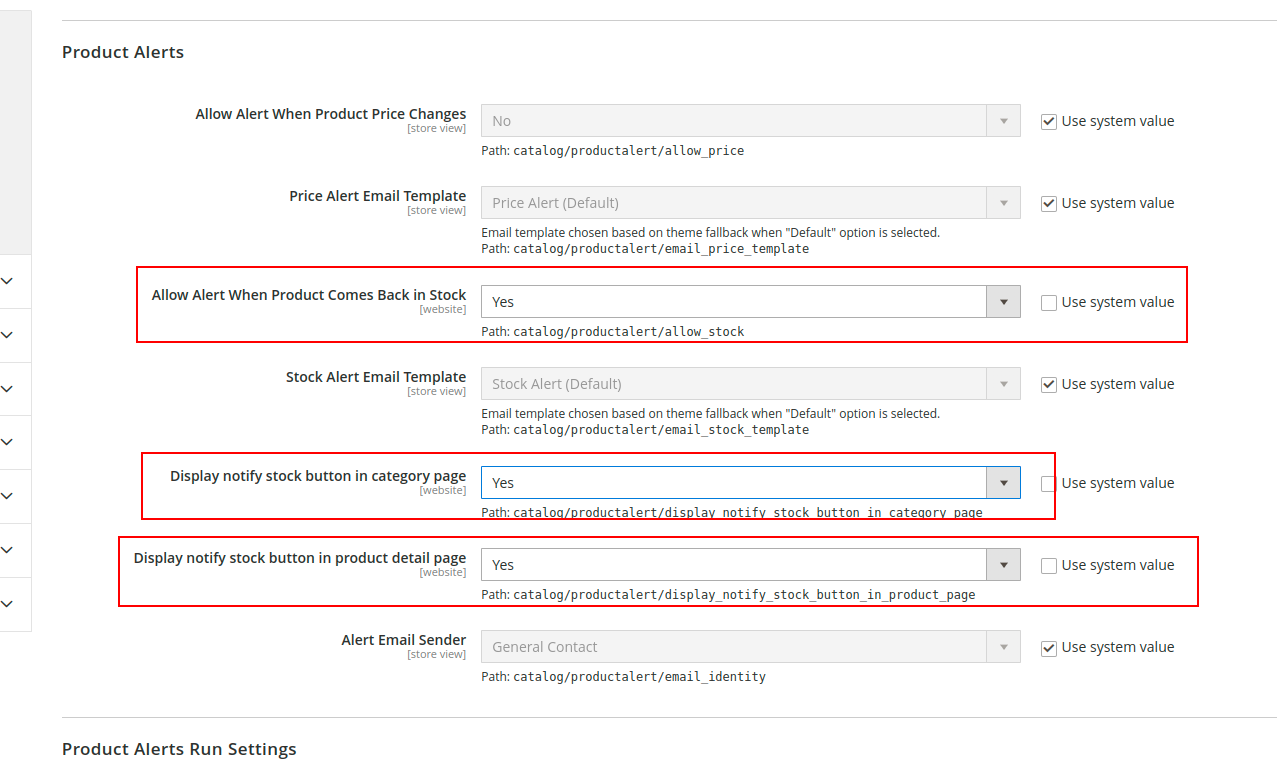The width and height of the screenshot is (1277, 765).
Task: Open the Stock Alert Email Template dropdown
Action: pyautogui.click(x=750, y=384)
